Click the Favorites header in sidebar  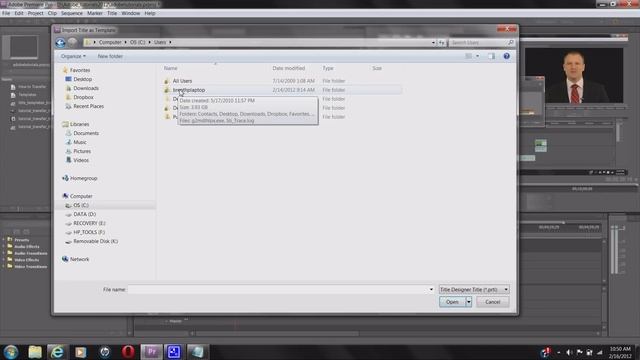point(80,70)
